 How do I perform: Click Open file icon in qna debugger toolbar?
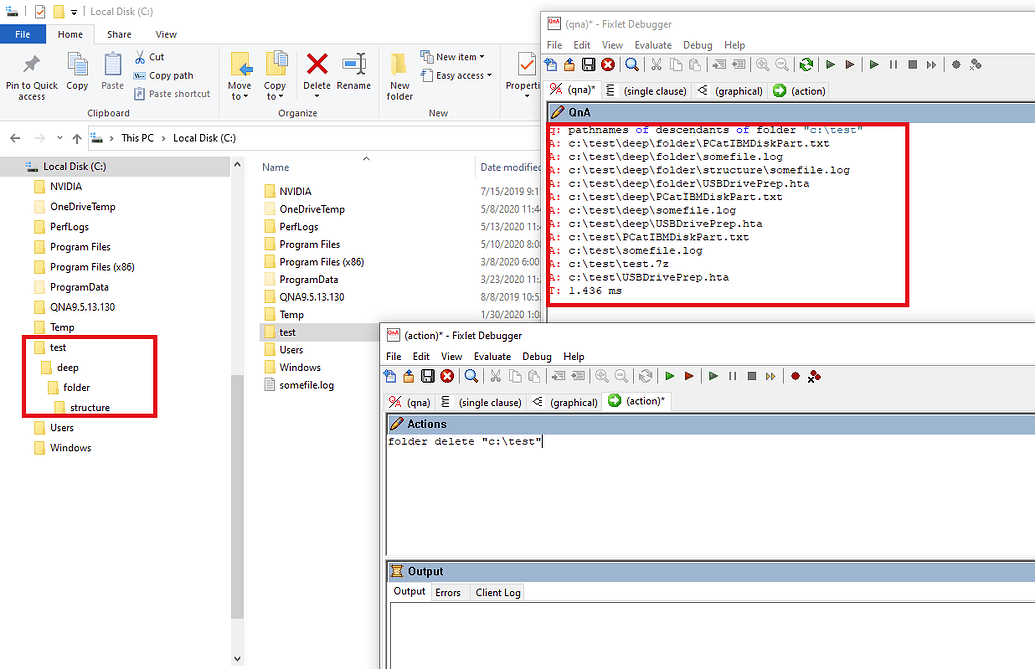click(x=569, y=65)
